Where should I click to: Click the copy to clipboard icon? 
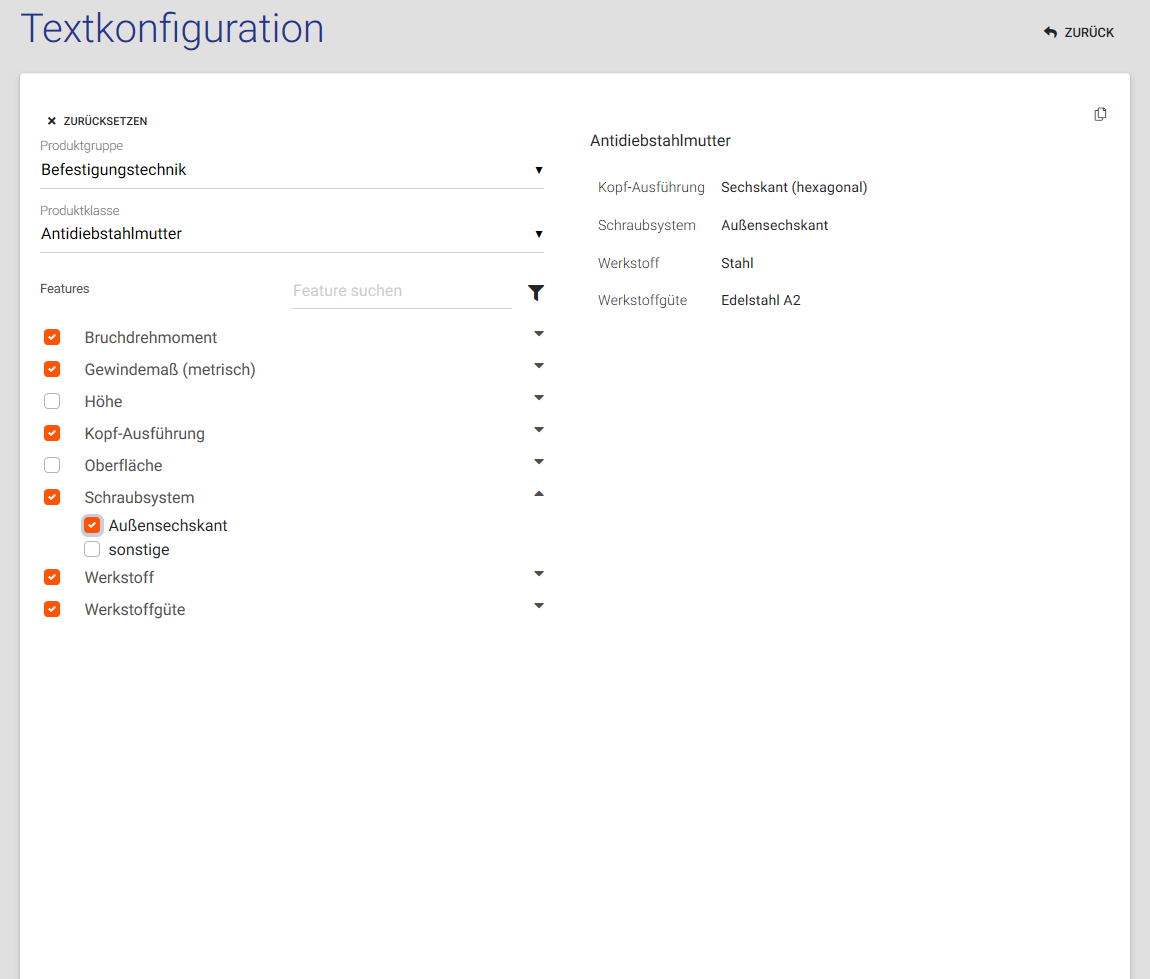click(1100, 114)
